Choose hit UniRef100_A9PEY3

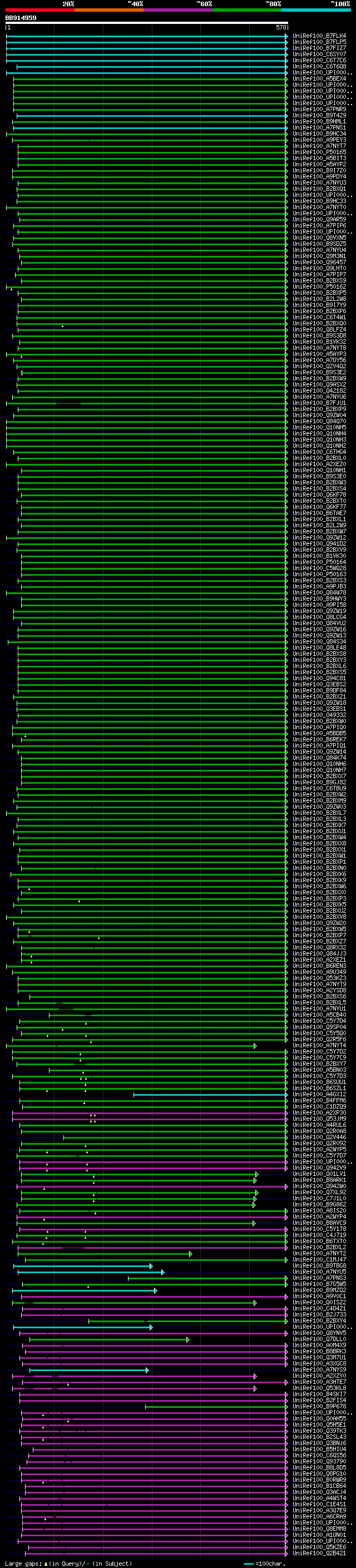point(319,140)
